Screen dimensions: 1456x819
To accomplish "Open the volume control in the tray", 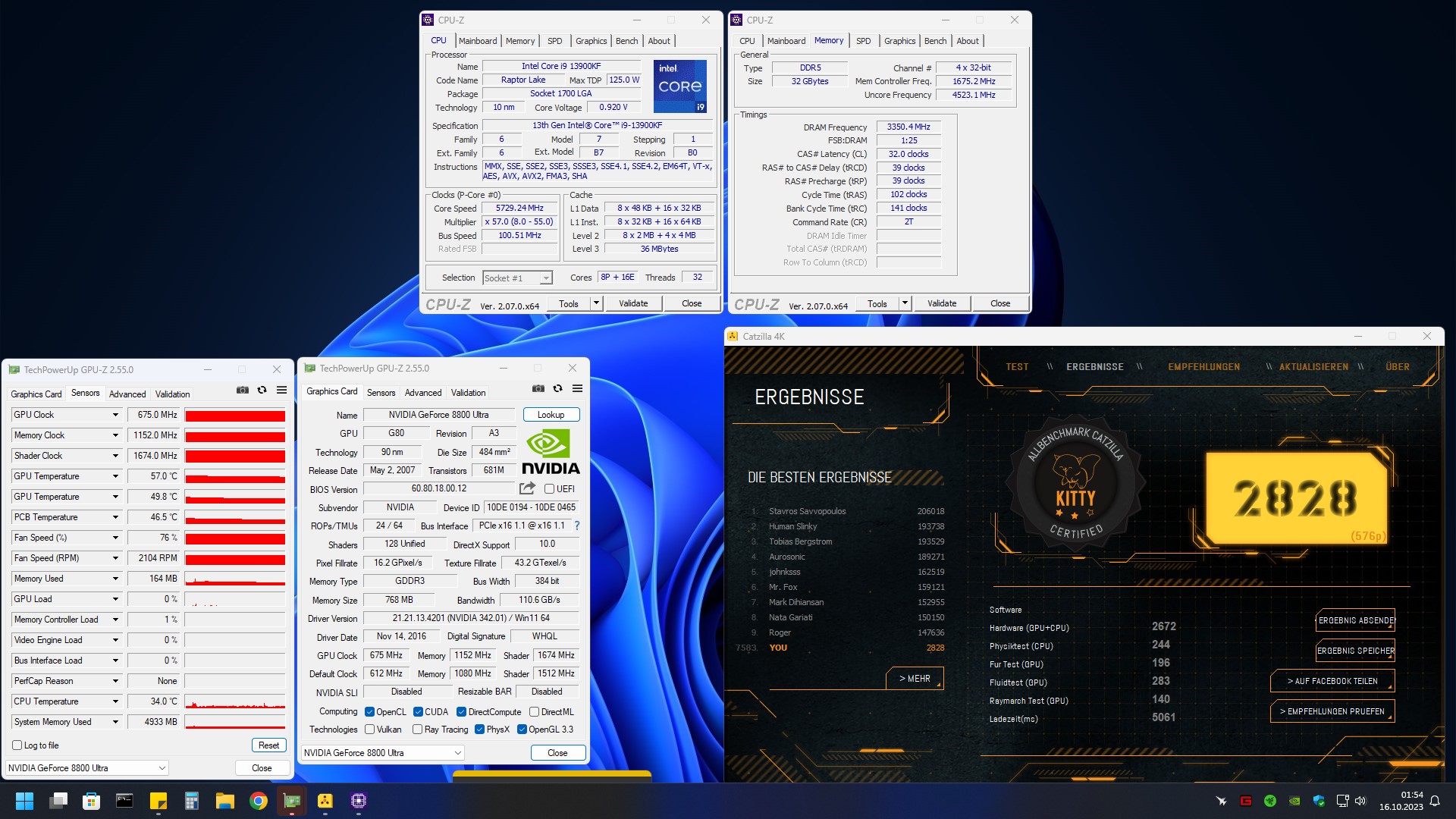I will [1360, 801].
